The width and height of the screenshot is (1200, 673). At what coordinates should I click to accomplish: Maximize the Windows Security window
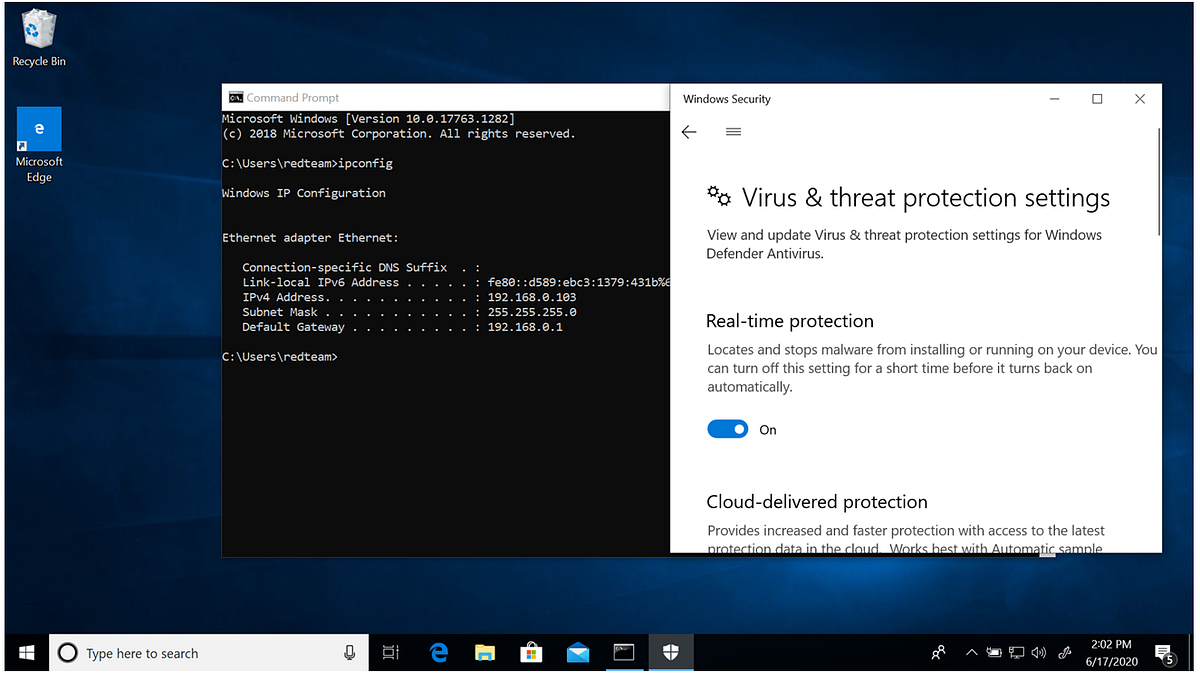click(x=1097, y=99)
